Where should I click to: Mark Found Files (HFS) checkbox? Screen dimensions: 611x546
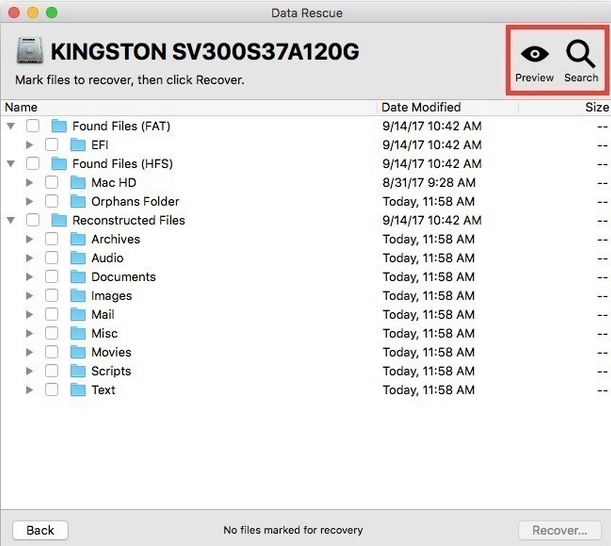coord(33,164)
